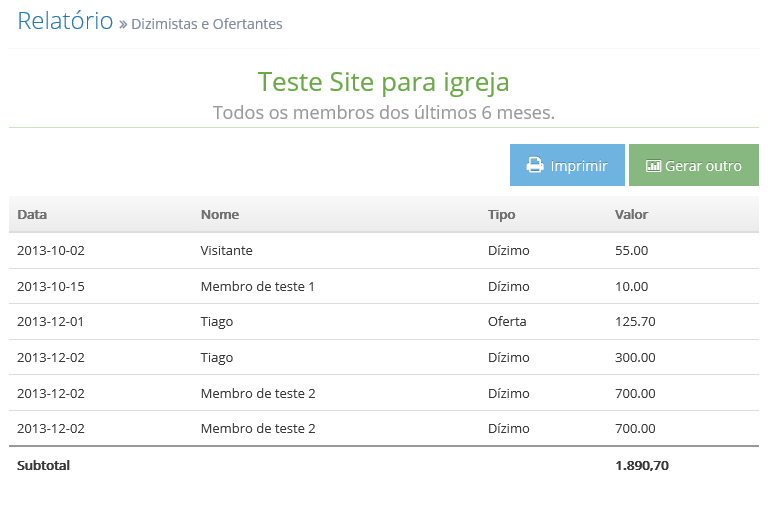Click the Nome column header
This screenshot has height=511, width=780.
[x=220, y=214]
